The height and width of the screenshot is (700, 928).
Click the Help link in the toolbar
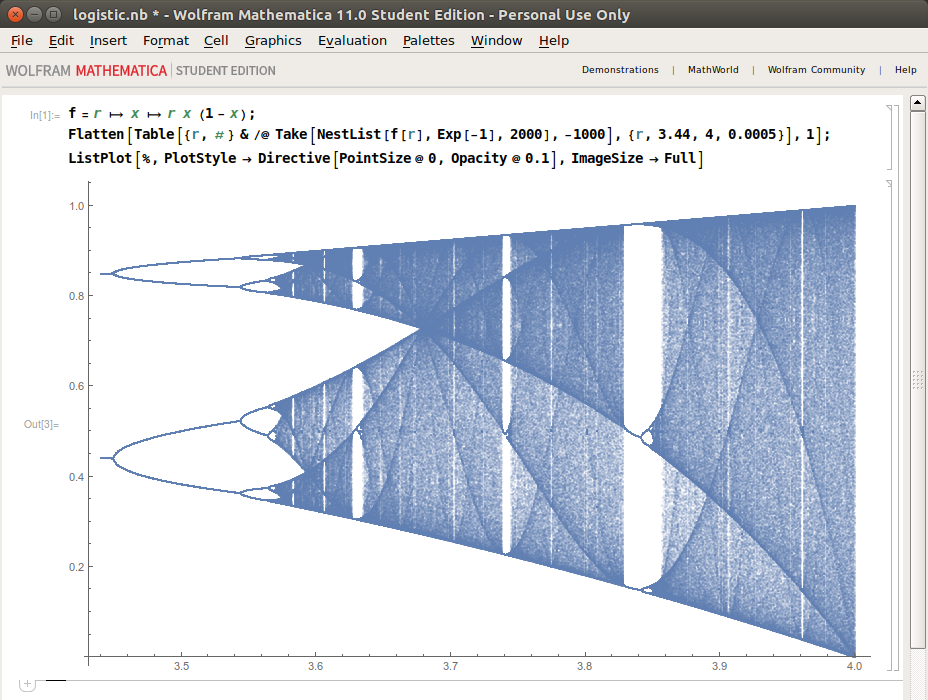906,70
